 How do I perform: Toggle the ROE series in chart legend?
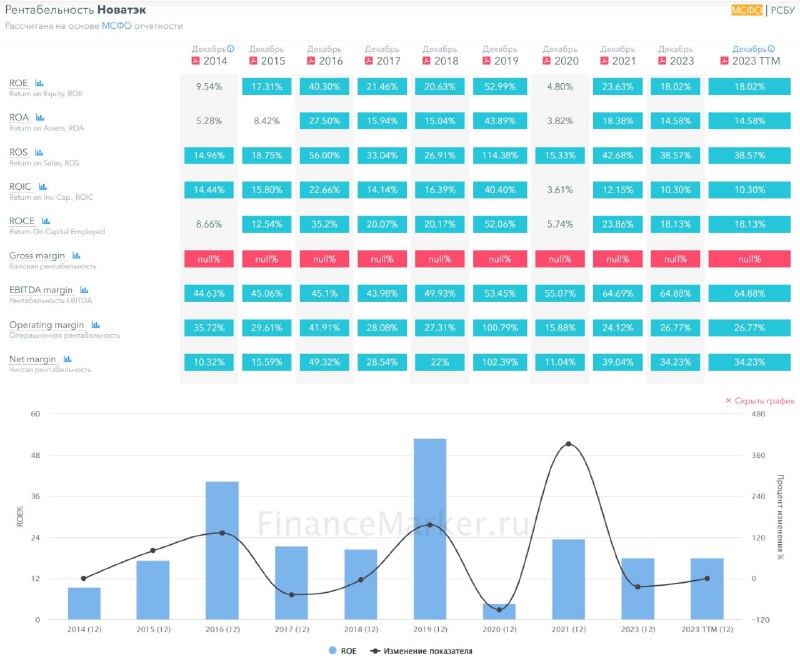click(343, 651)
